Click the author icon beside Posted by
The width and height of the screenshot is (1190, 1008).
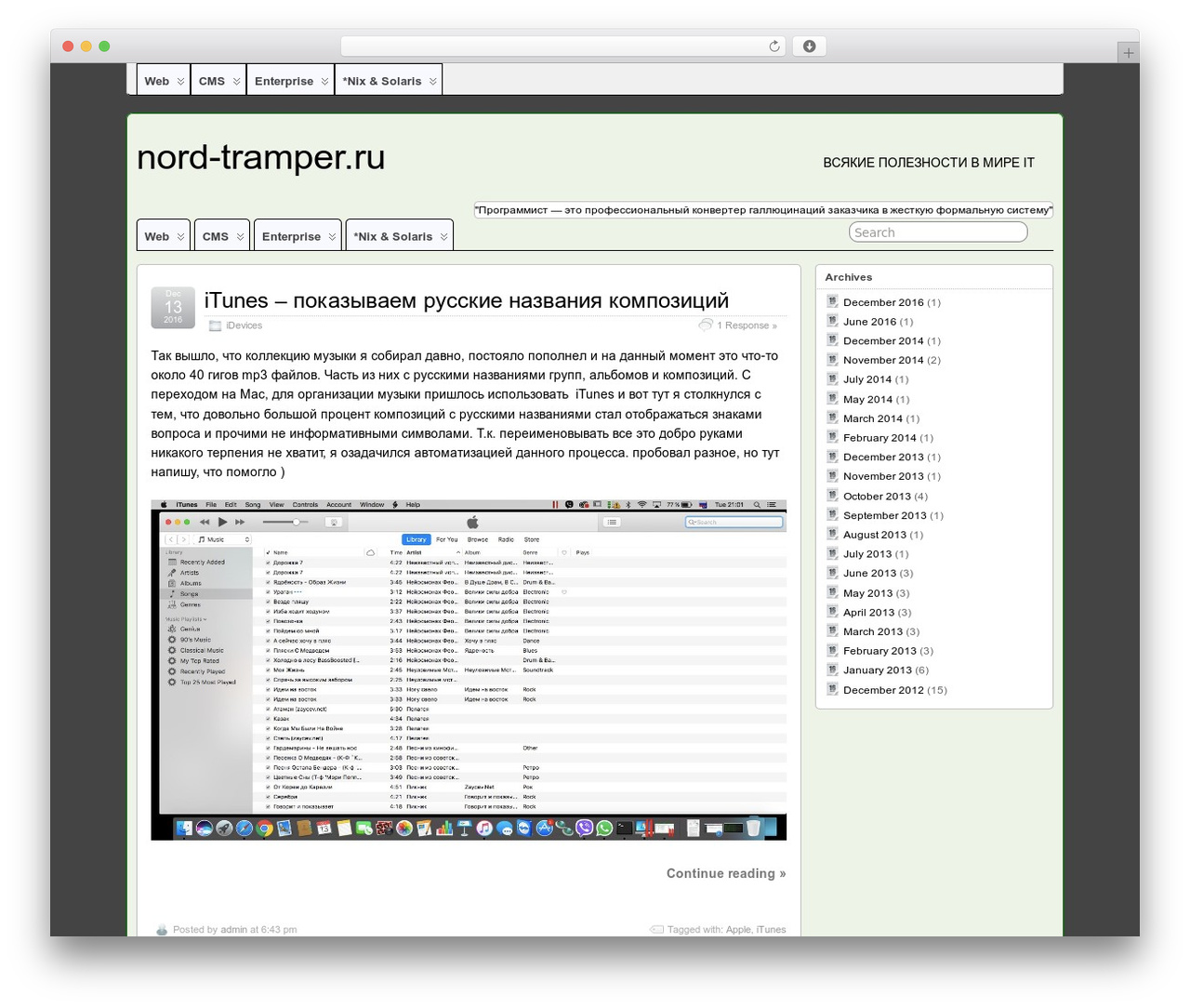tap(162, 929)
